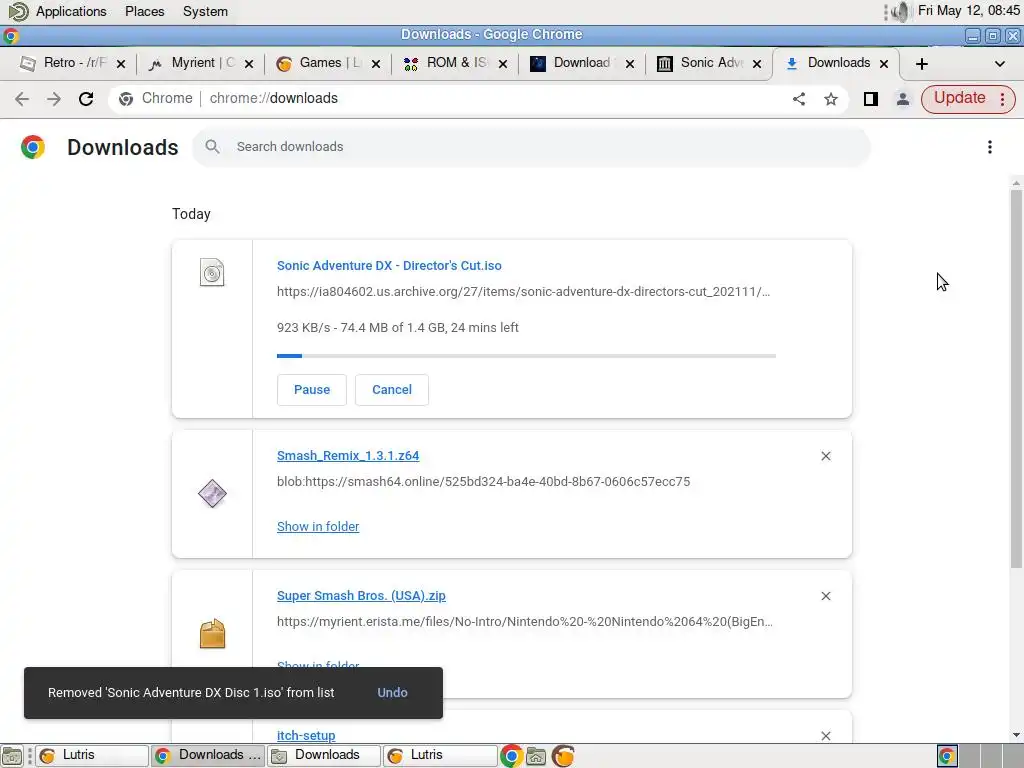Image resolution: width=1024 pixels, height=768 pixels.
Task: Pause the Sonic Adventure DX download
Action: coord(312,390)
